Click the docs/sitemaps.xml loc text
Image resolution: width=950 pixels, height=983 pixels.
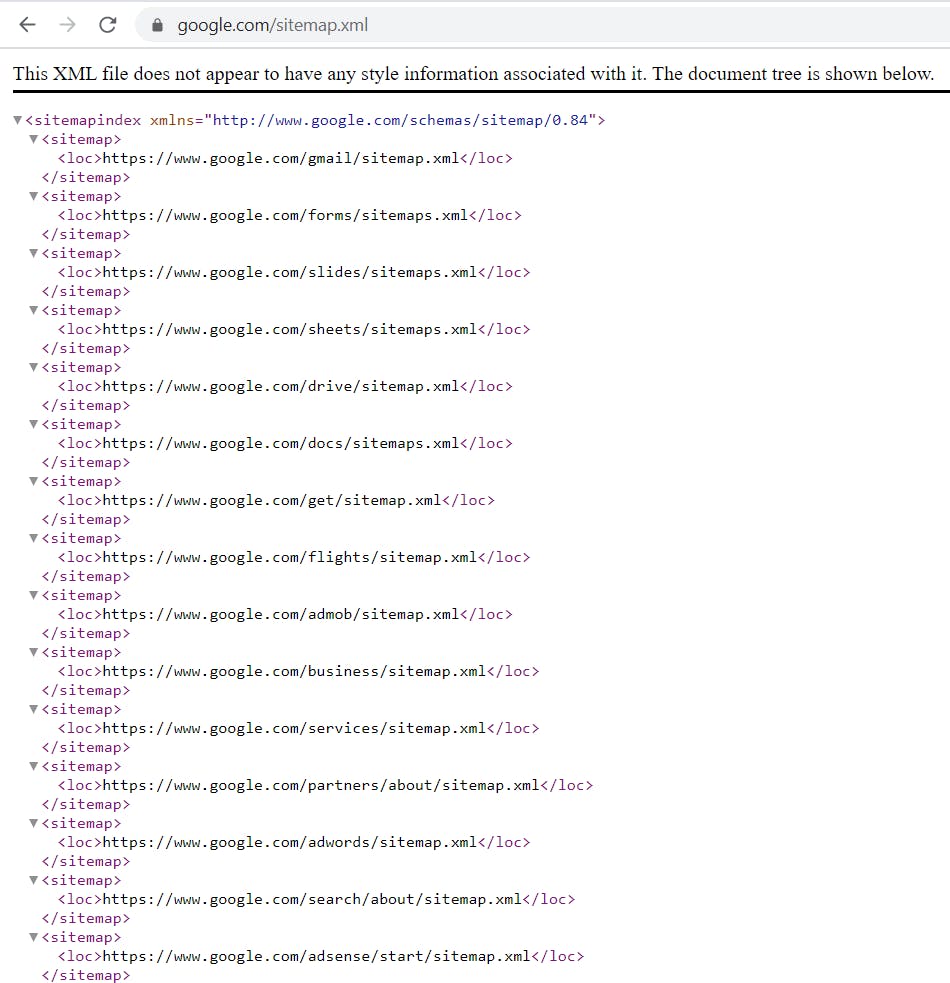281,444
